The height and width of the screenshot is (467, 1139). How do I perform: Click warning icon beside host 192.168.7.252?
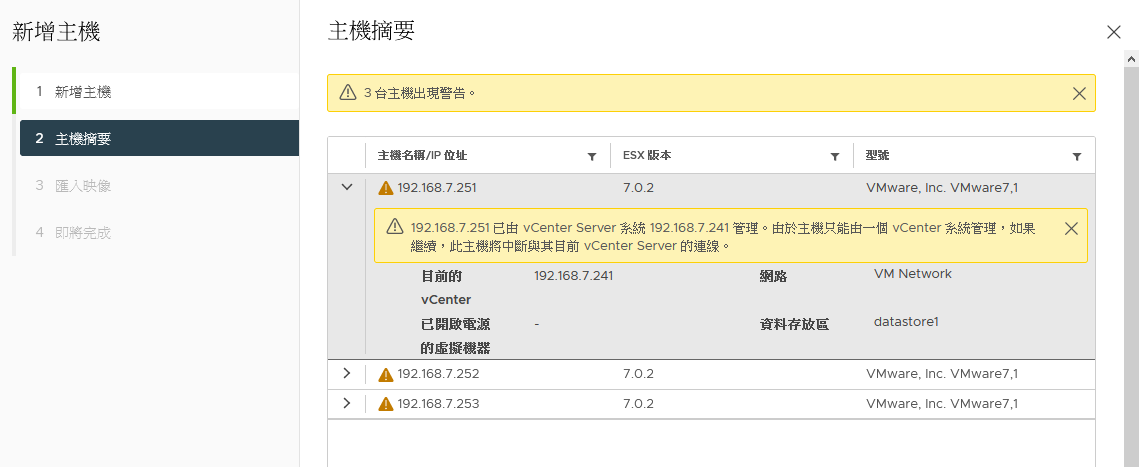click(386, 375)
